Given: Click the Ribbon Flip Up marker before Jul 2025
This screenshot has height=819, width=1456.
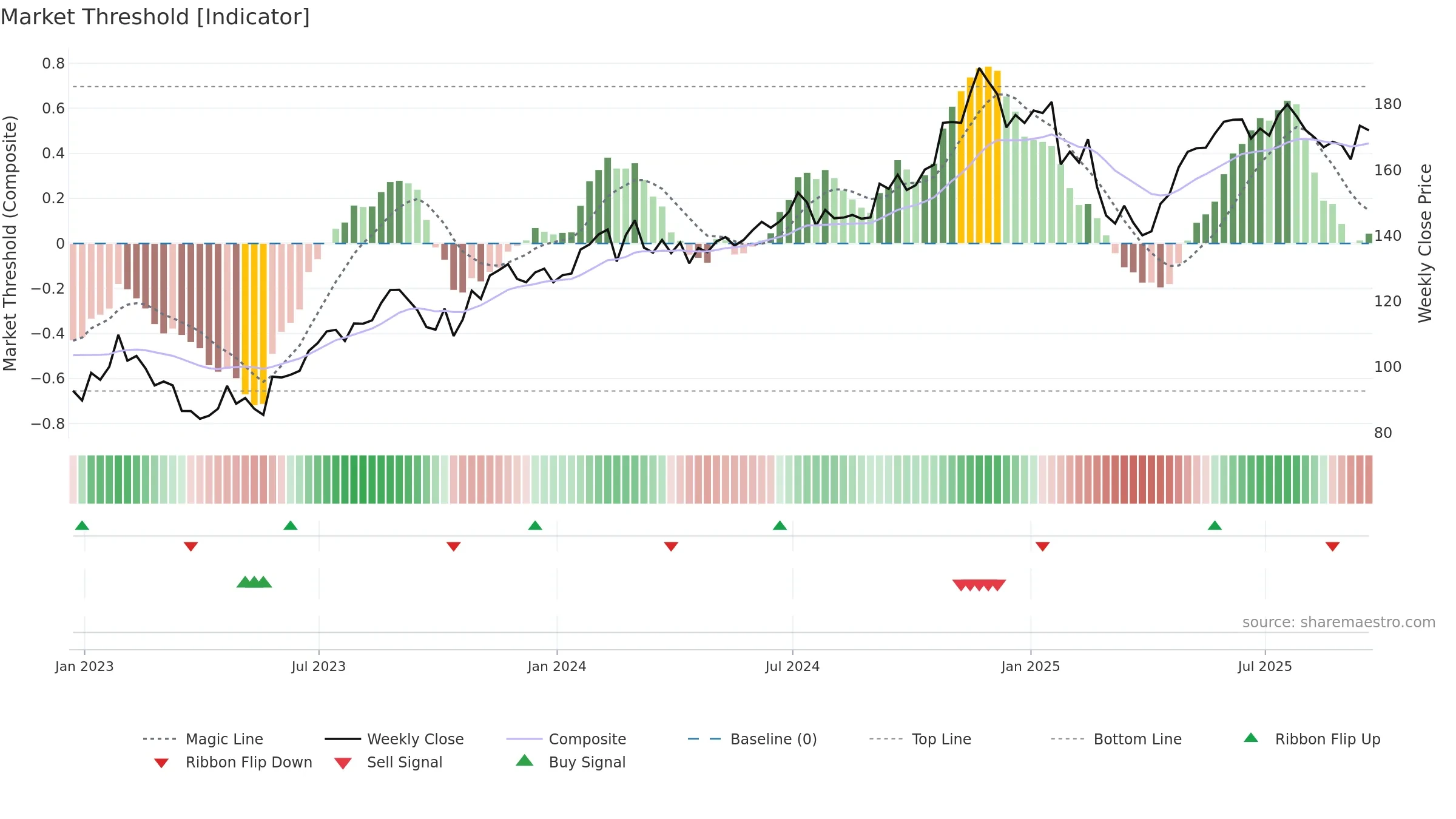Looking at the screenshot, I should 1215,525.
